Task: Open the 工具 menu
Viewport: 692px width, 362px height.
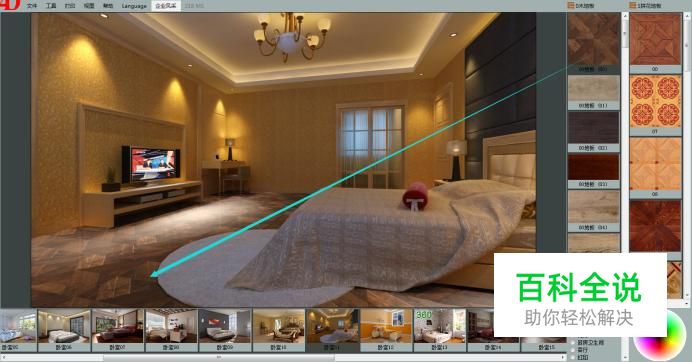Action: pos(51,6)
